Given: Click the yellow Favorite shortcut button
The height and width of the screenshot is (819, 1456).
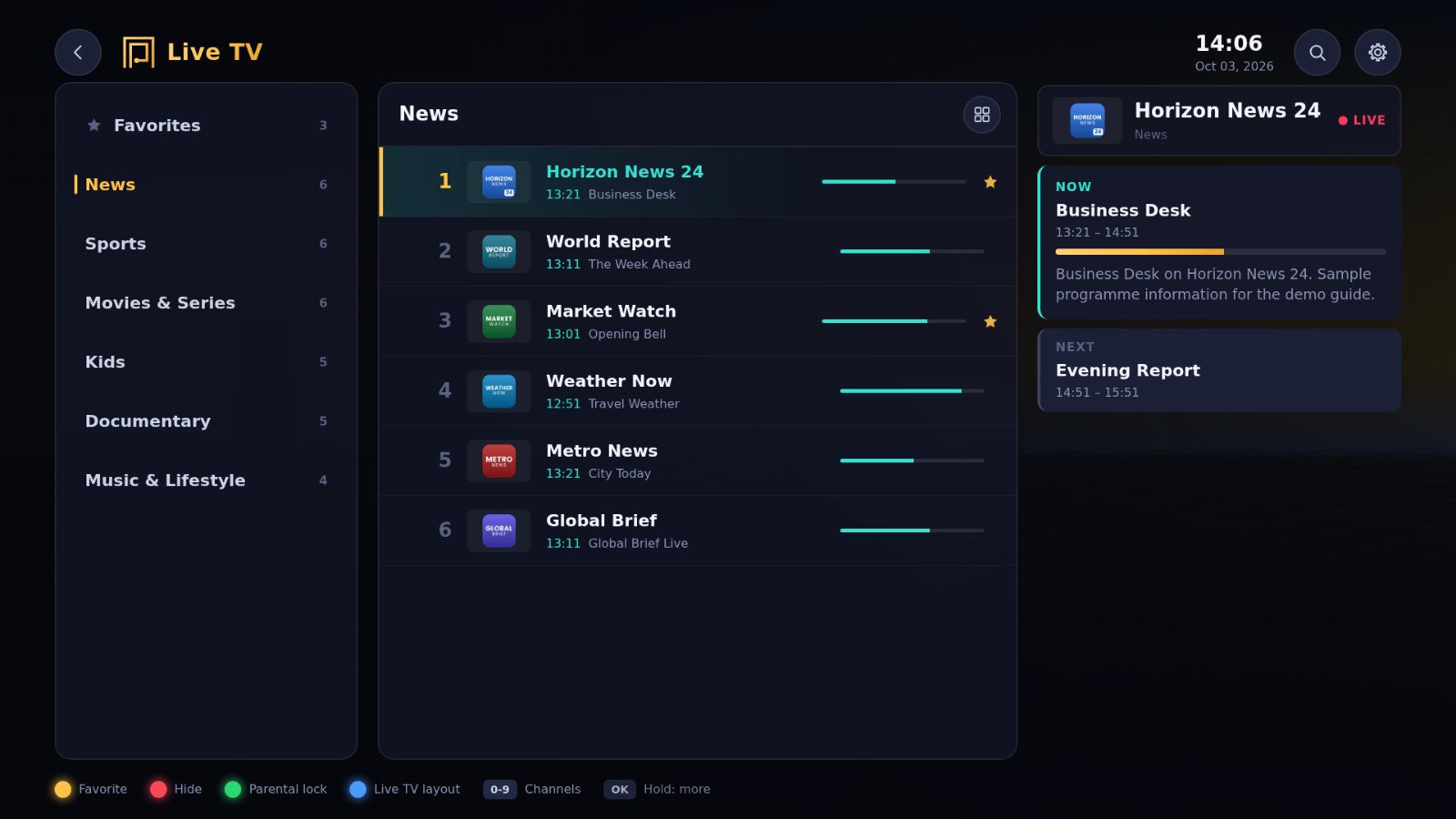Looking at the screenshot, I should click(63, 789).
